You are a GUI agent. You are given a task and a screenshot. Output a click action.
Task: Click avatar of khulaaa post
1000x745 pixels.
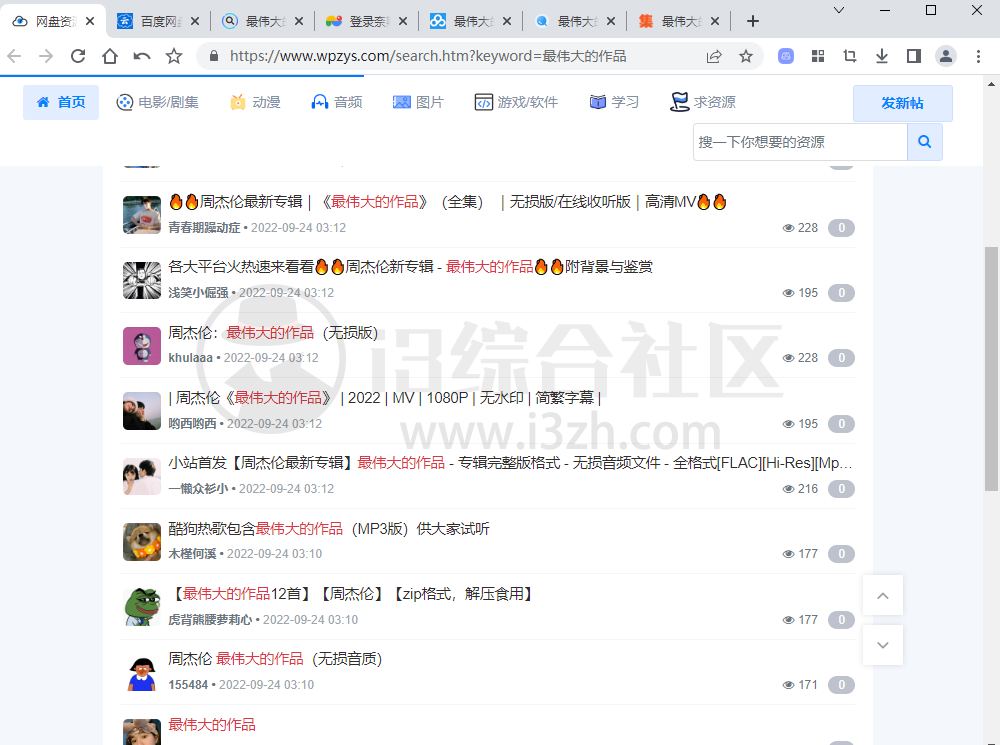(x=142, y=346)
